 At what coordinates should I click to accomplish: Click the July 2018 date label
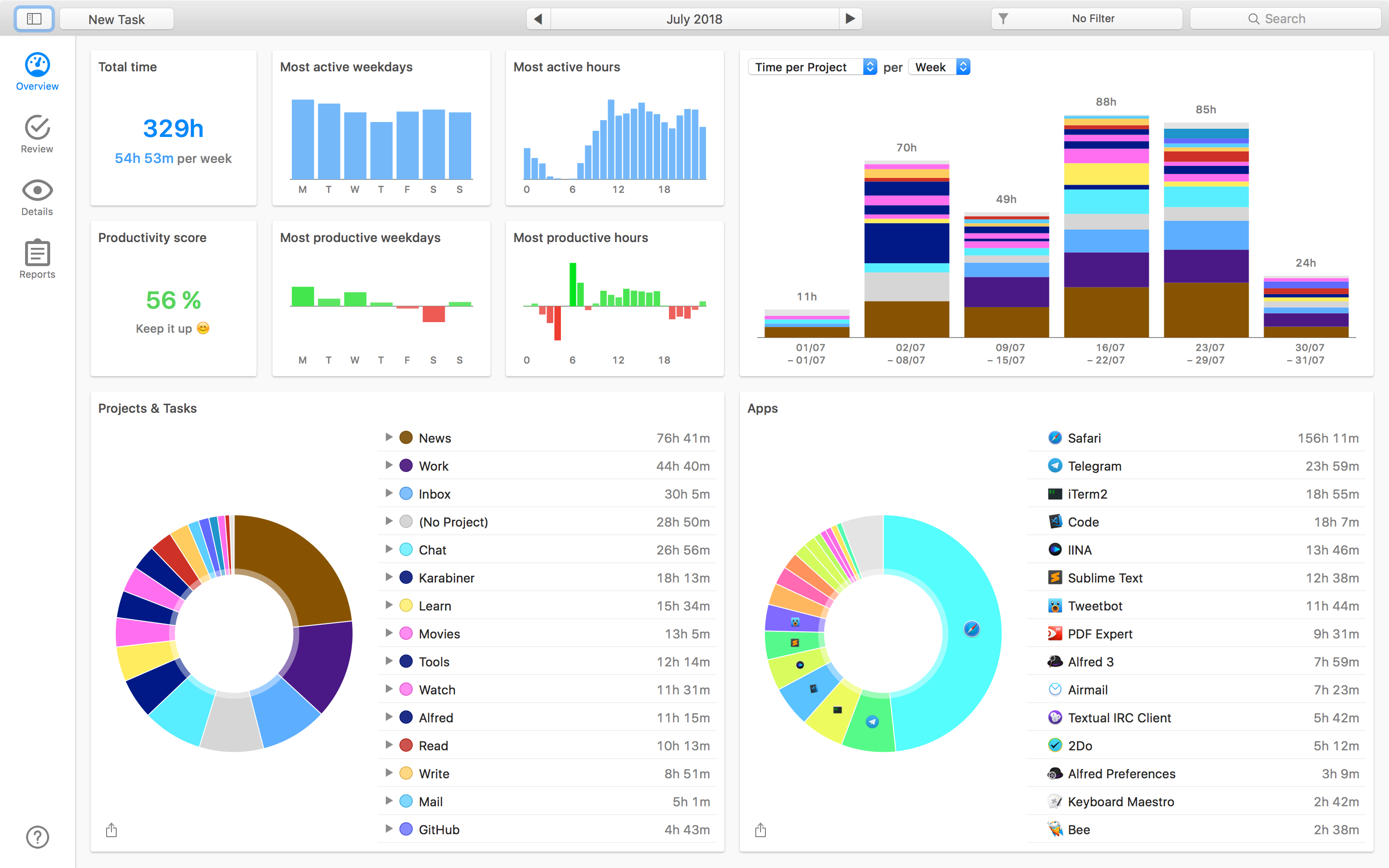tap(694, 19)
